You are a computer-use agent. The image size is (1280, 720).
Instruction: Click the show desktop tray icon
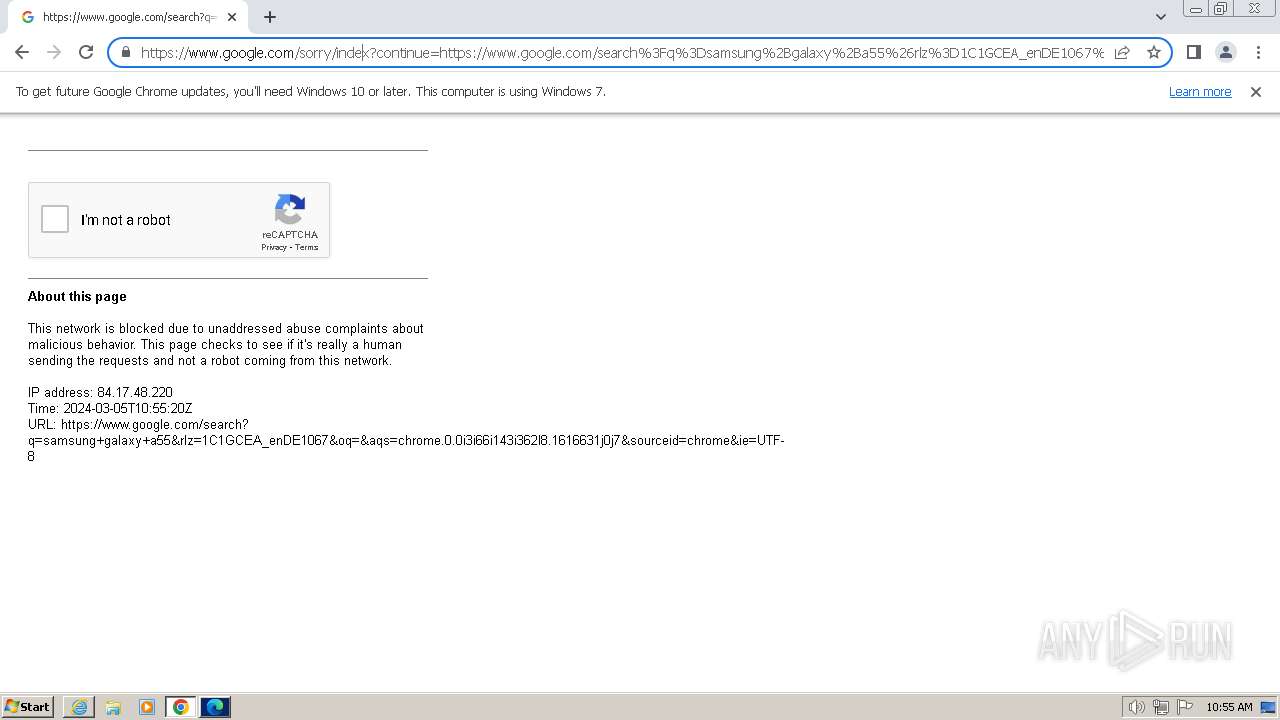pyautogui.click(x=1269, y=707)
